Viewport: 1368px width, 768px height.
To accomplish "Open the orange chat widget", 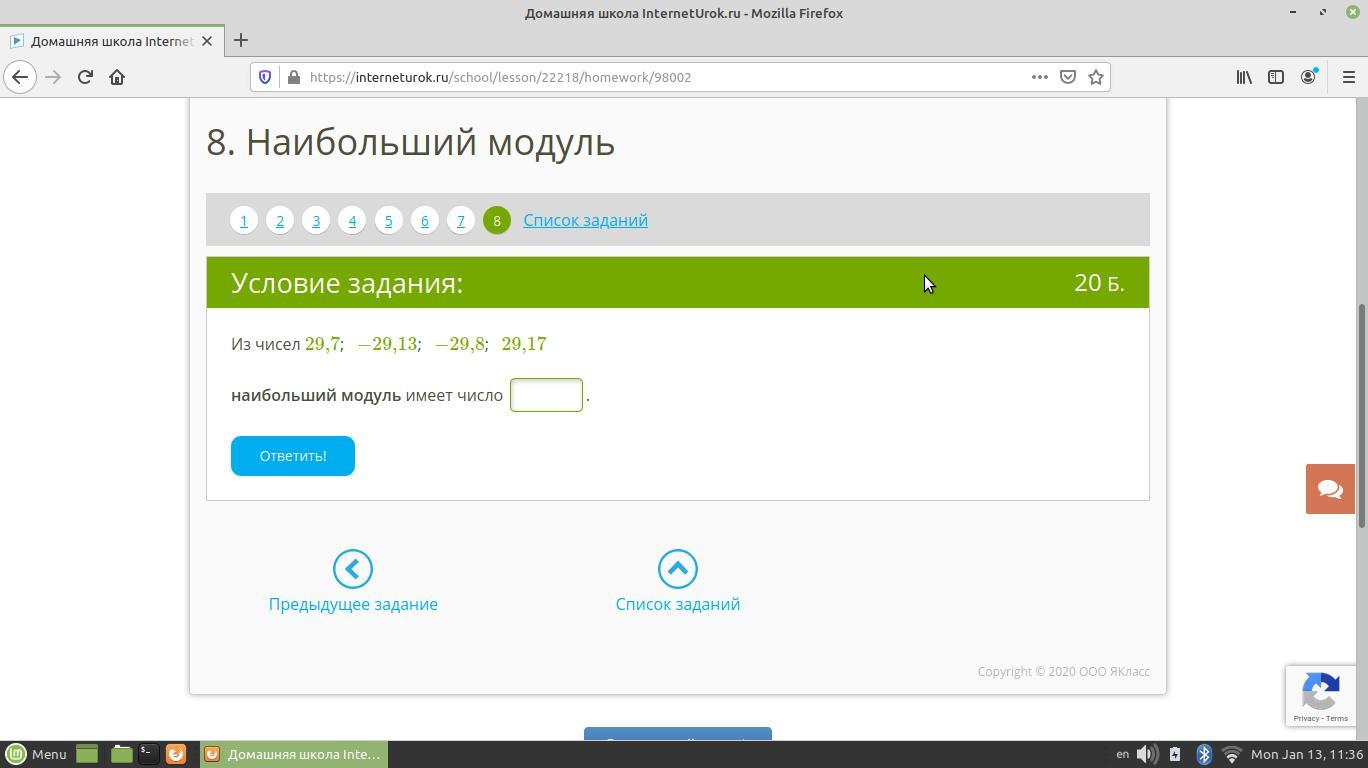I will 1330,489.
